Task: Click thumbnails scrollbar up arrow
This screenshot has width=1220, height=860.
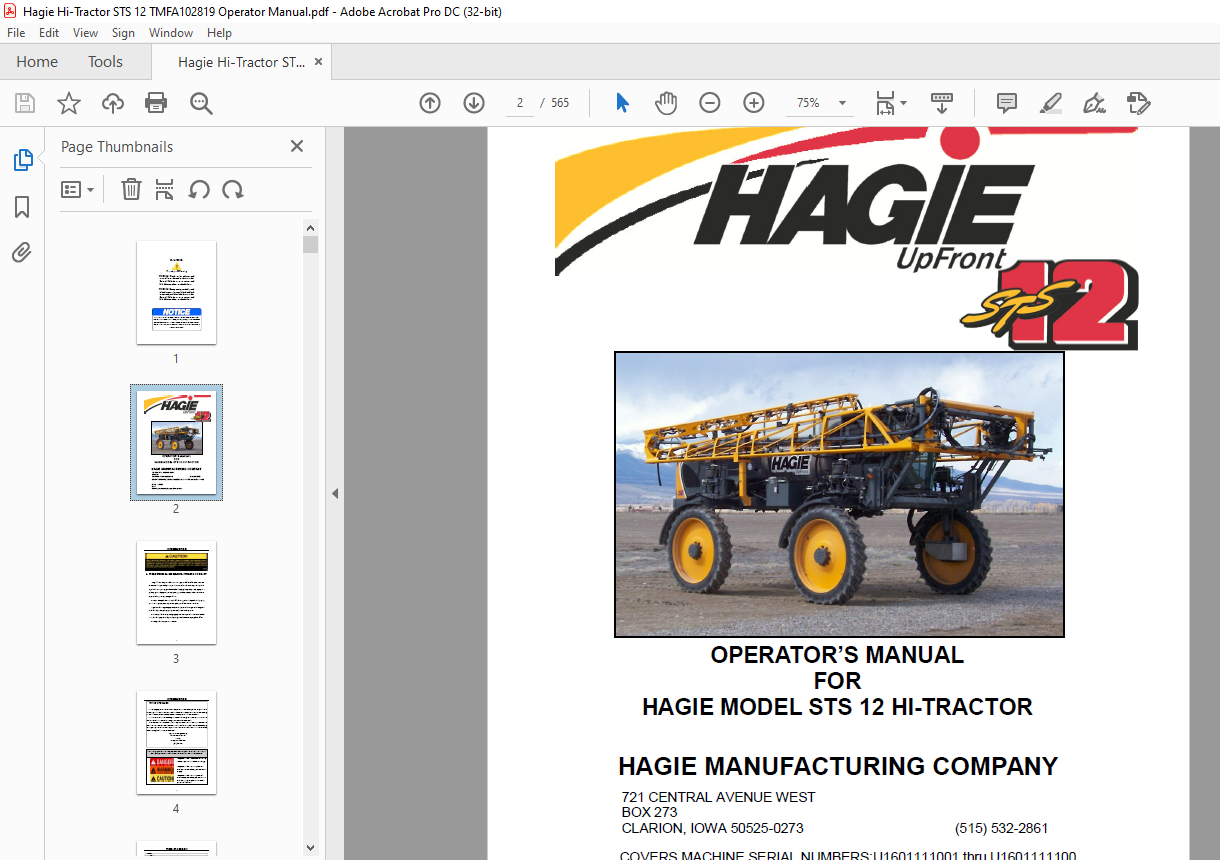Action: coord(310,227)
